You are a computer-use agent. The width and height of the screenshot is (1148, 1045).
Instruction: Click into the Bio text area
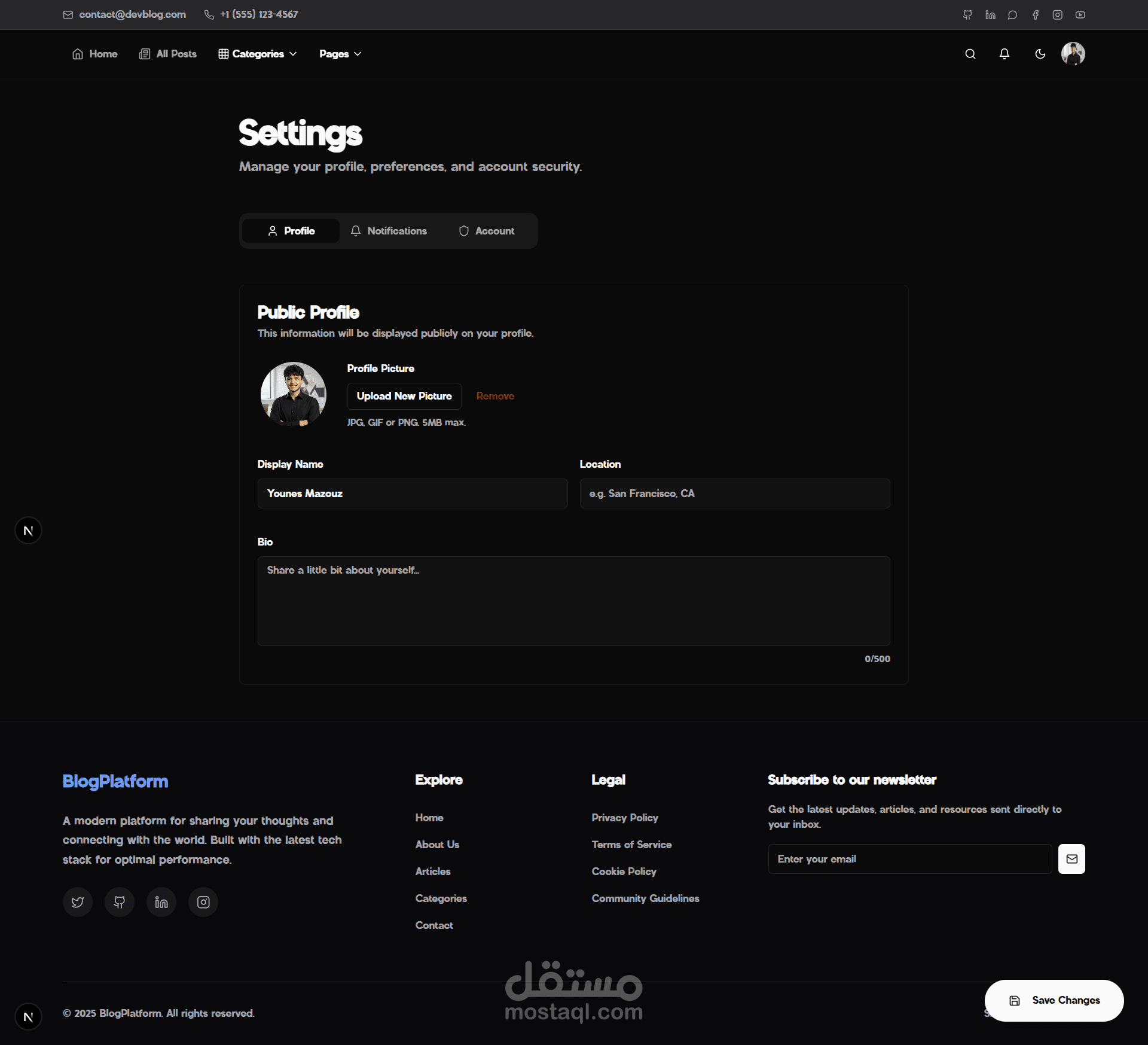click(x=573, y=601)
